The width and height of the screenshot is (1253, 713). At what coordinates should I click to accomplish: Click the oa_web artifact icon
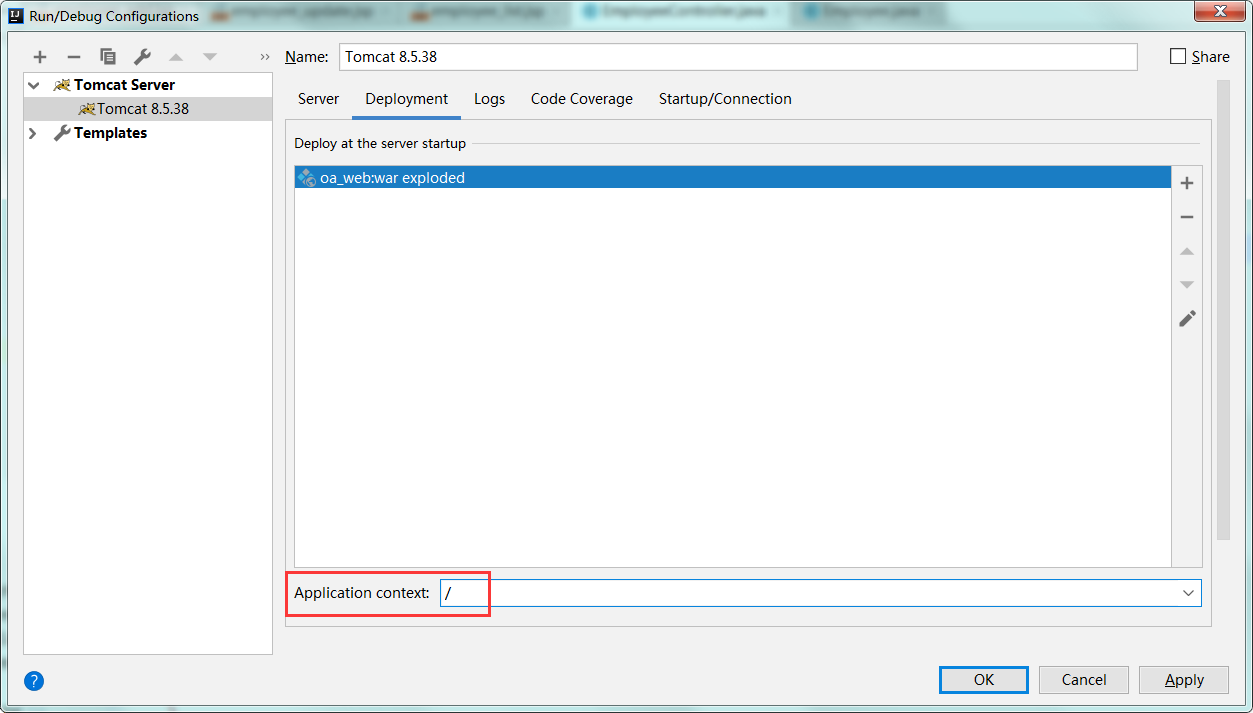307,178
